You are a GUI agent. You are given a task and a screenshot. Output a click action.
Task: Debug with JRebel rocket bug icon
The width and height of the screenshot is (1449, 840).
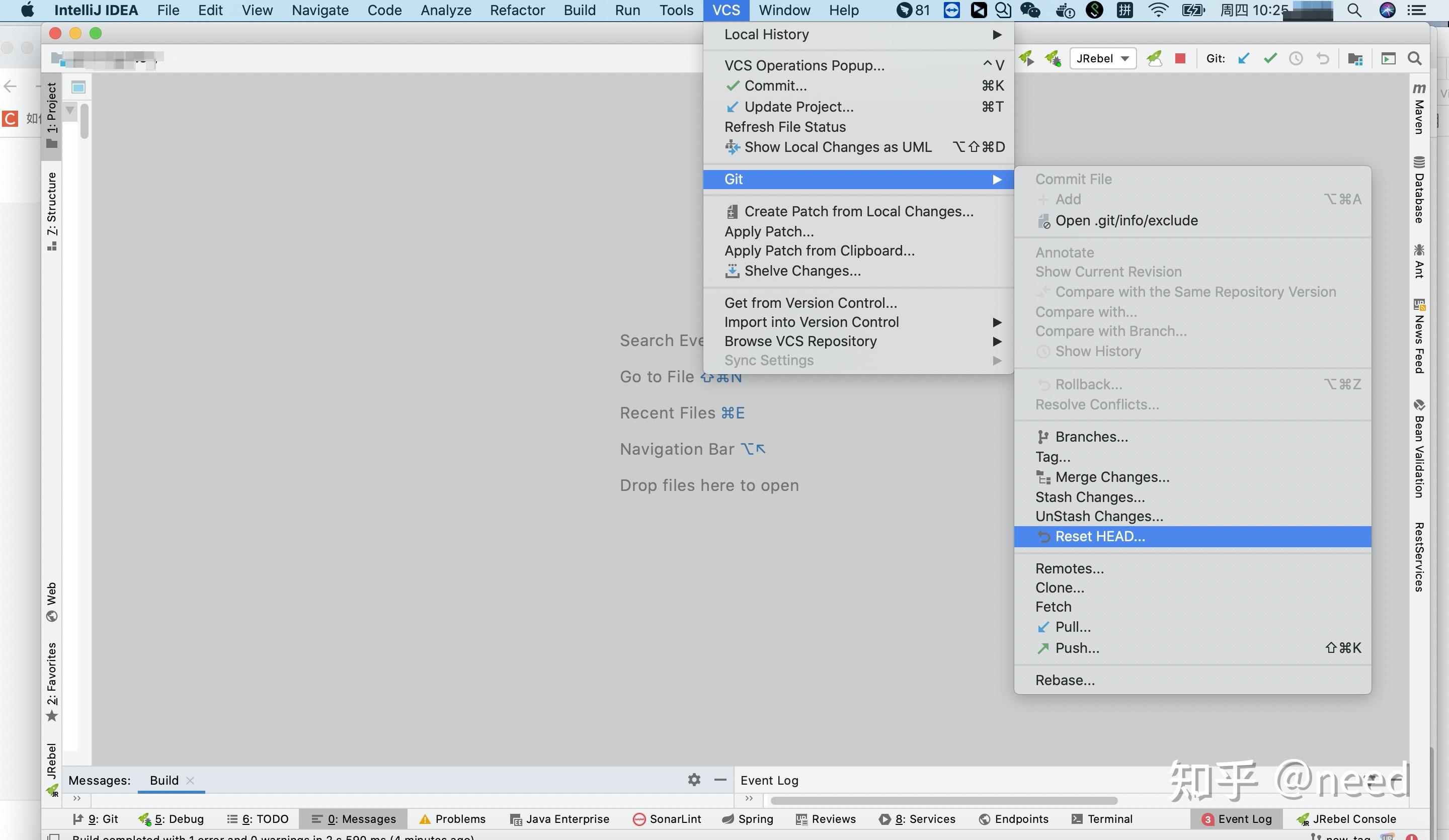point(1053,59)
